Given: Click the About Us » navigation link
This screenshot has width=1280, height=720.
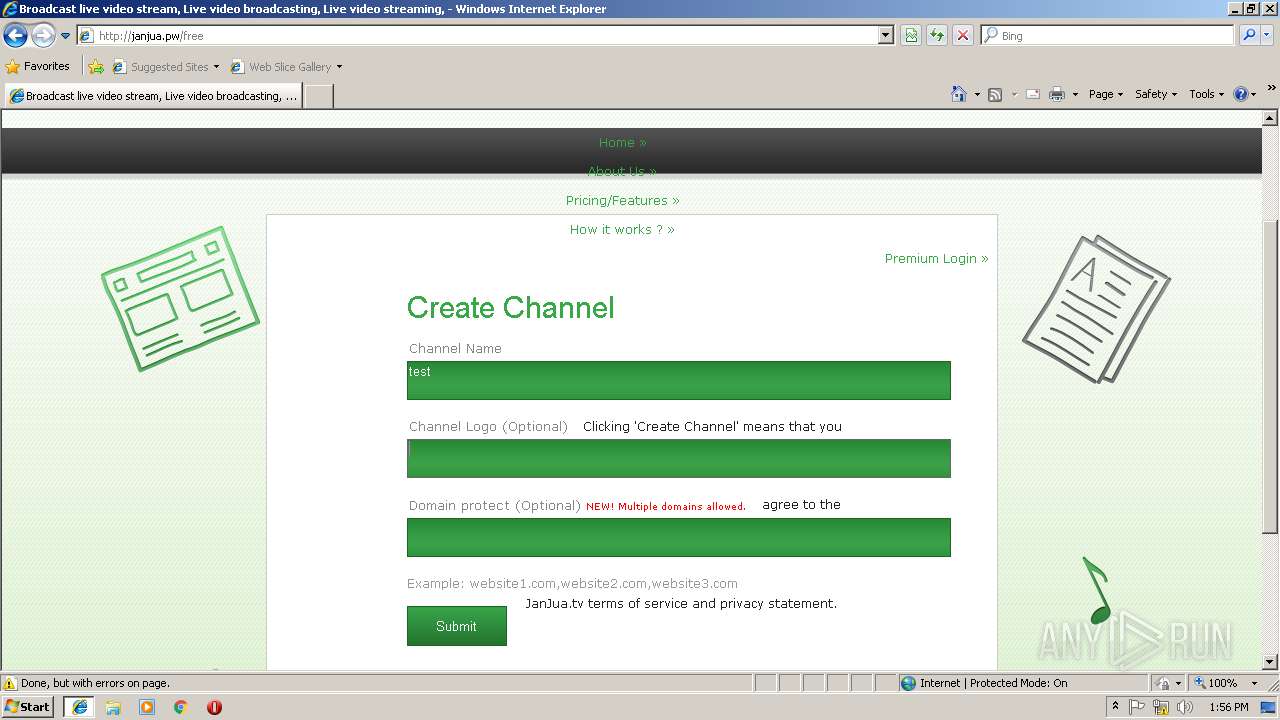Looking at the screenshot, I should [622, 171].
